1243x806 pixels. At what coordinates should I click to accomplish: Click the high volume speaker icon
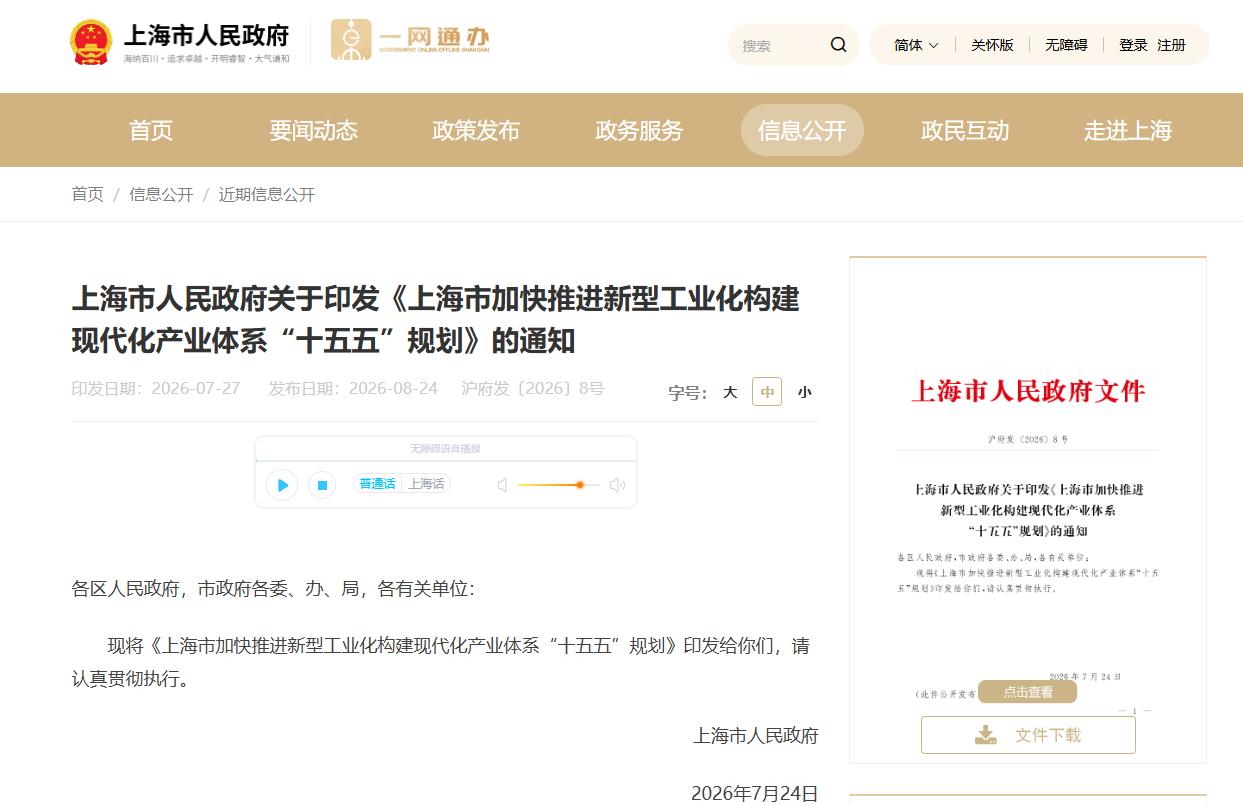(x=617, y=485)
